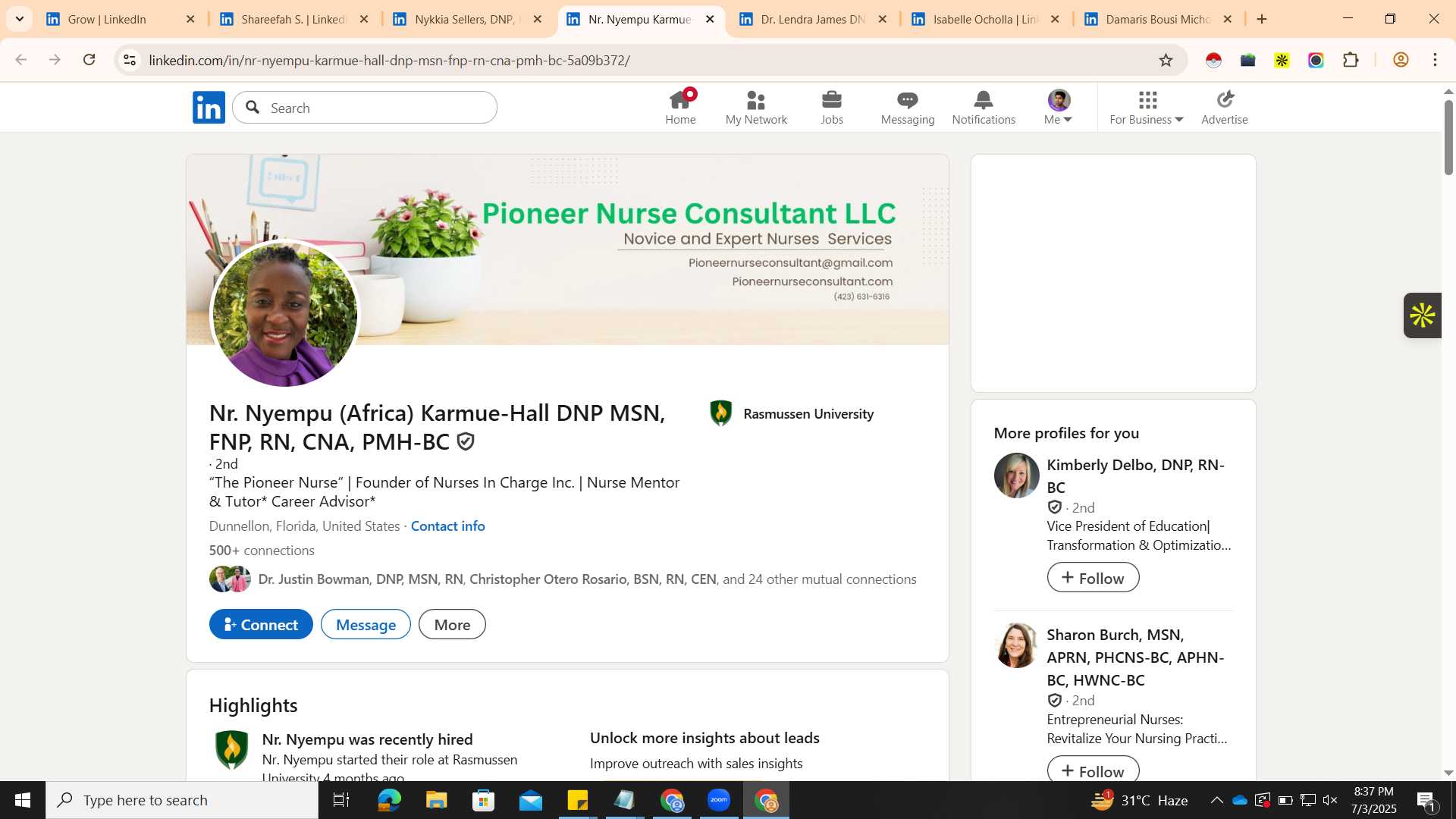Follow Sharon Burch
The image size is (1456, 819).
pos(1093,770)
